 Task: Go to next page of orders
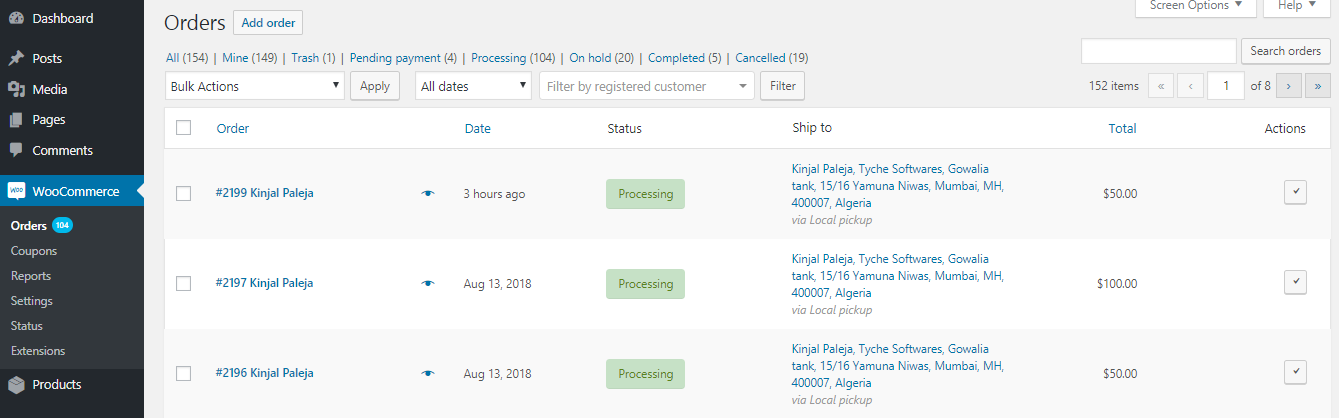[1289, 86]
